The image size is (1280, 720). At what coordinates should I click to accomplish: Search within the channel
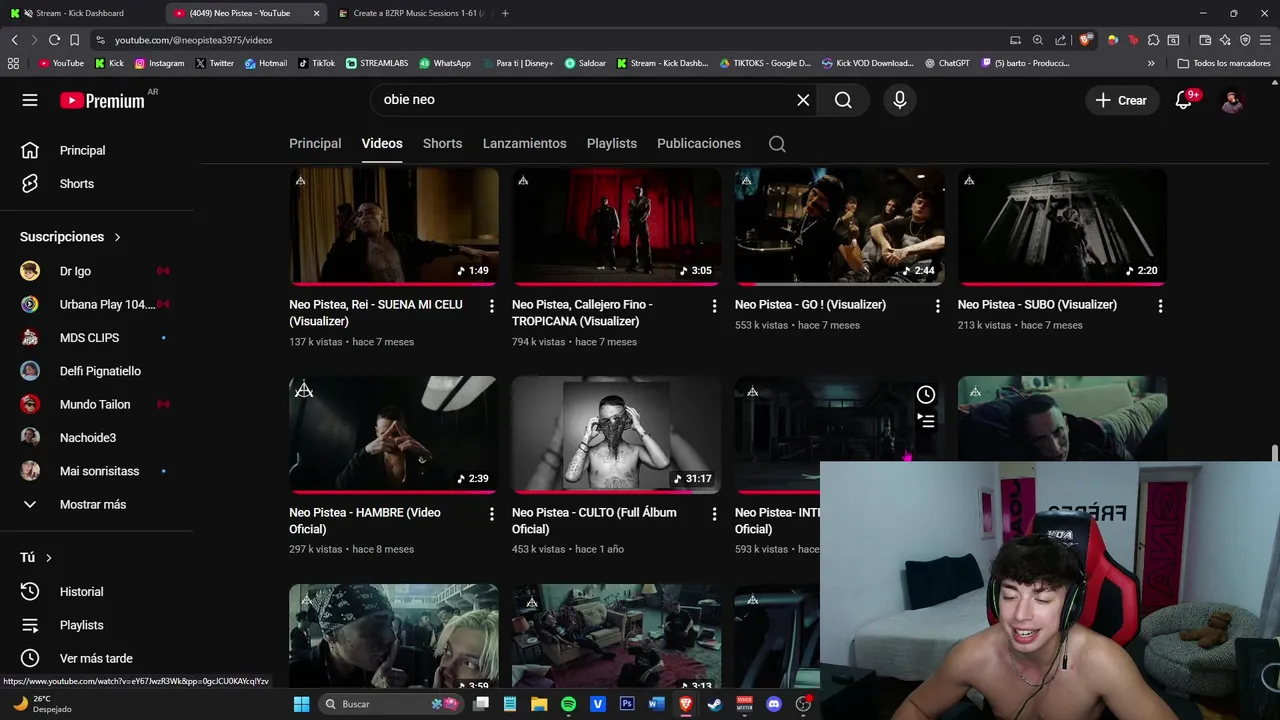(x=777, y=143)
